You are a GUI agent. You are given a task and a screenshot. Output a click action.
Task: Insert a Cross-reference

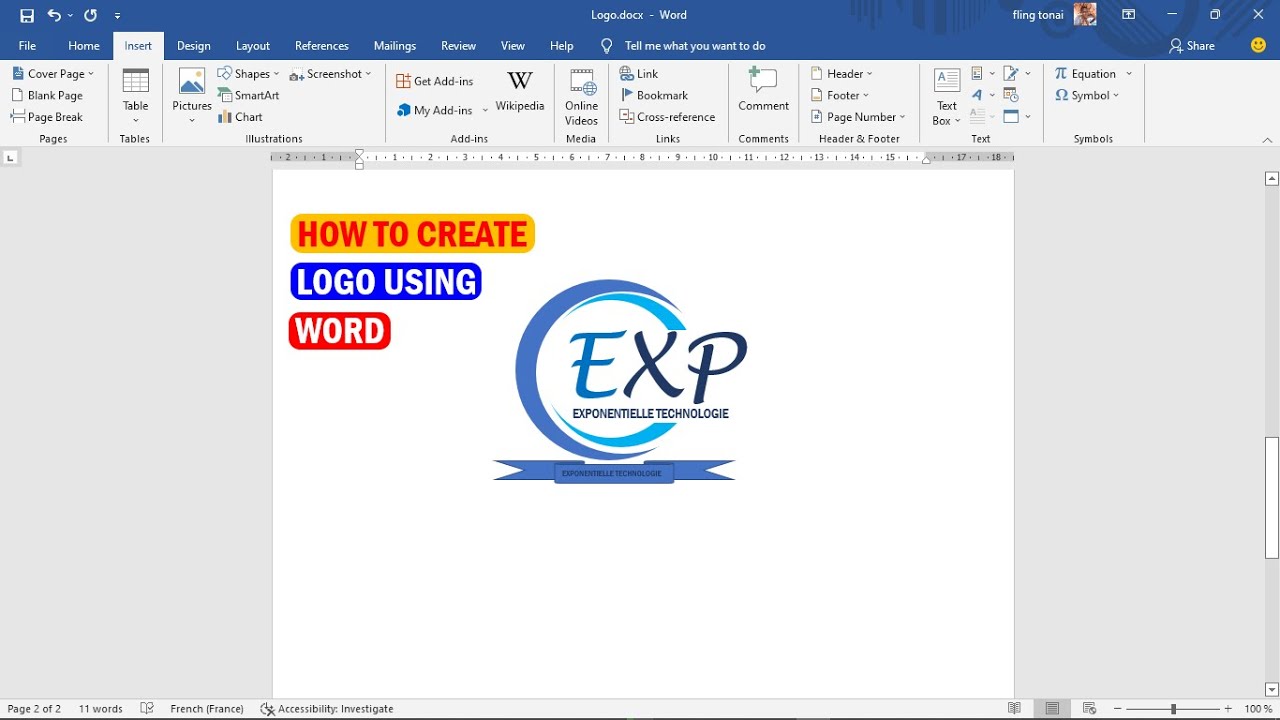(667, 117)
